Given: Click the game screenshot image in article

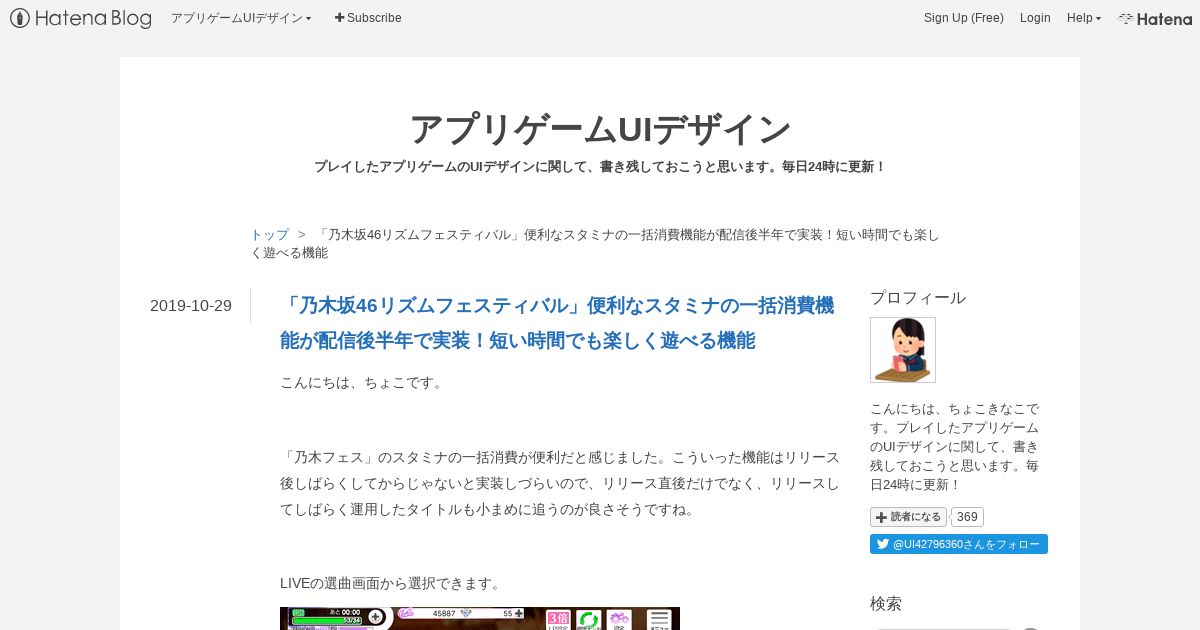Looking at the screenshot, I should pyautogui.click(x=480, y=618).
